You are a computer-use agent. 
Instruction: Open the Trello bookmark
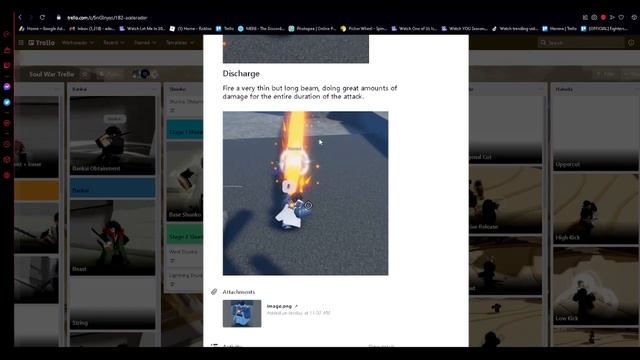pyautogui.click(x=225, y=29)
